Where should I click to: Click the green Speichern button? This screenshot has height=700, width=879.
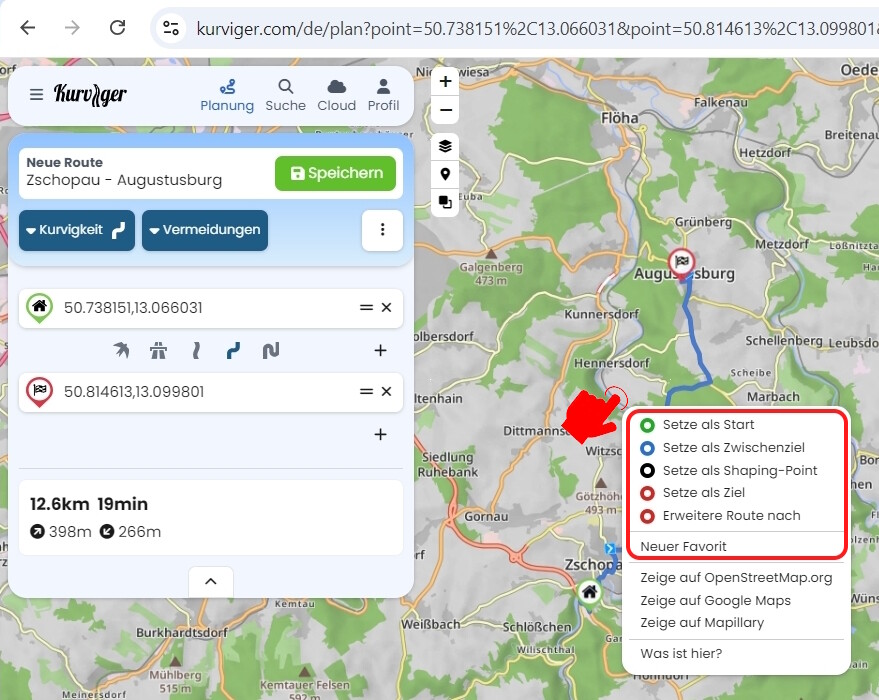pyautogui.click(x=335, y=173)
